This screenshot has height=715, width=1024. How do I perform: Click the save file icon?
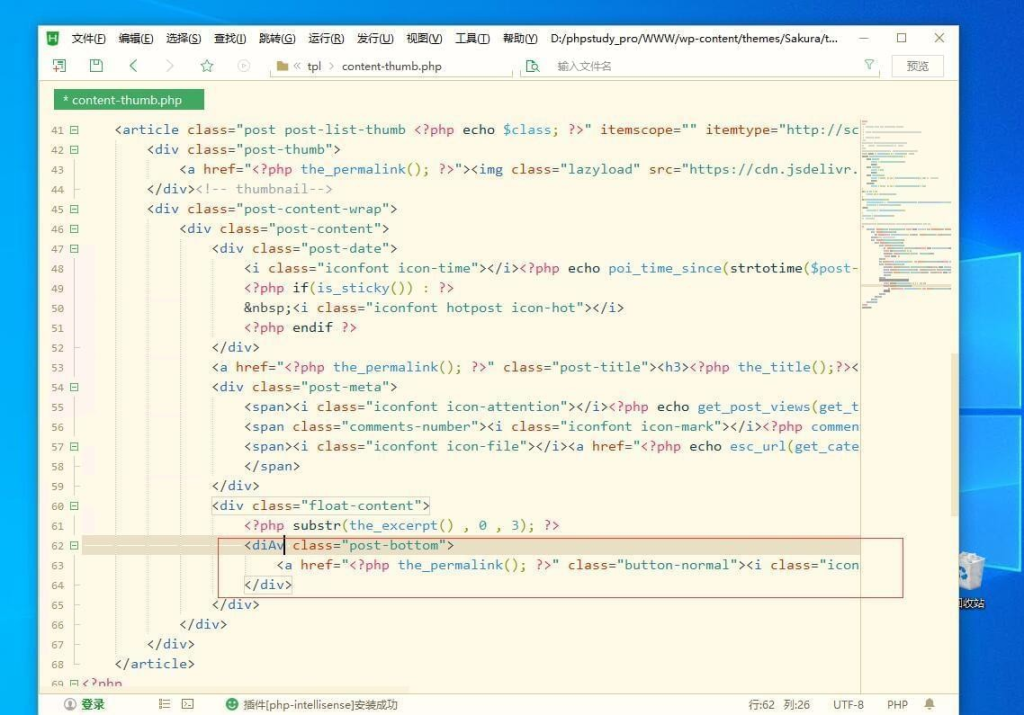click(96, 66)
